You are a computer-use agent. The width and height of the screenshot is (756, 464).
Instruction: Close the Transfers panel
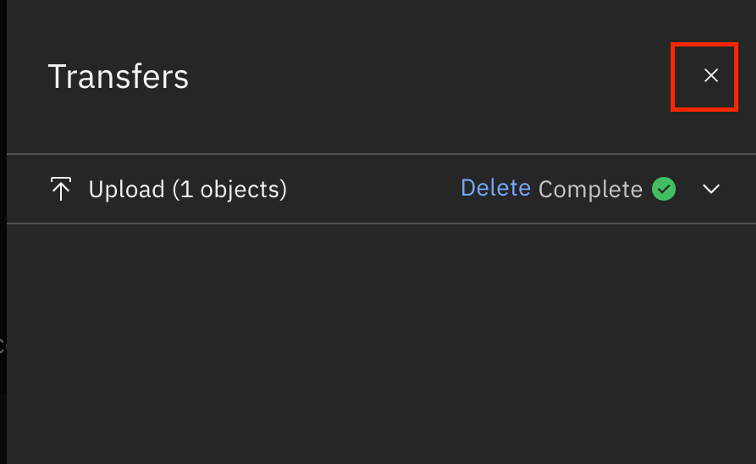click(711, 76)
